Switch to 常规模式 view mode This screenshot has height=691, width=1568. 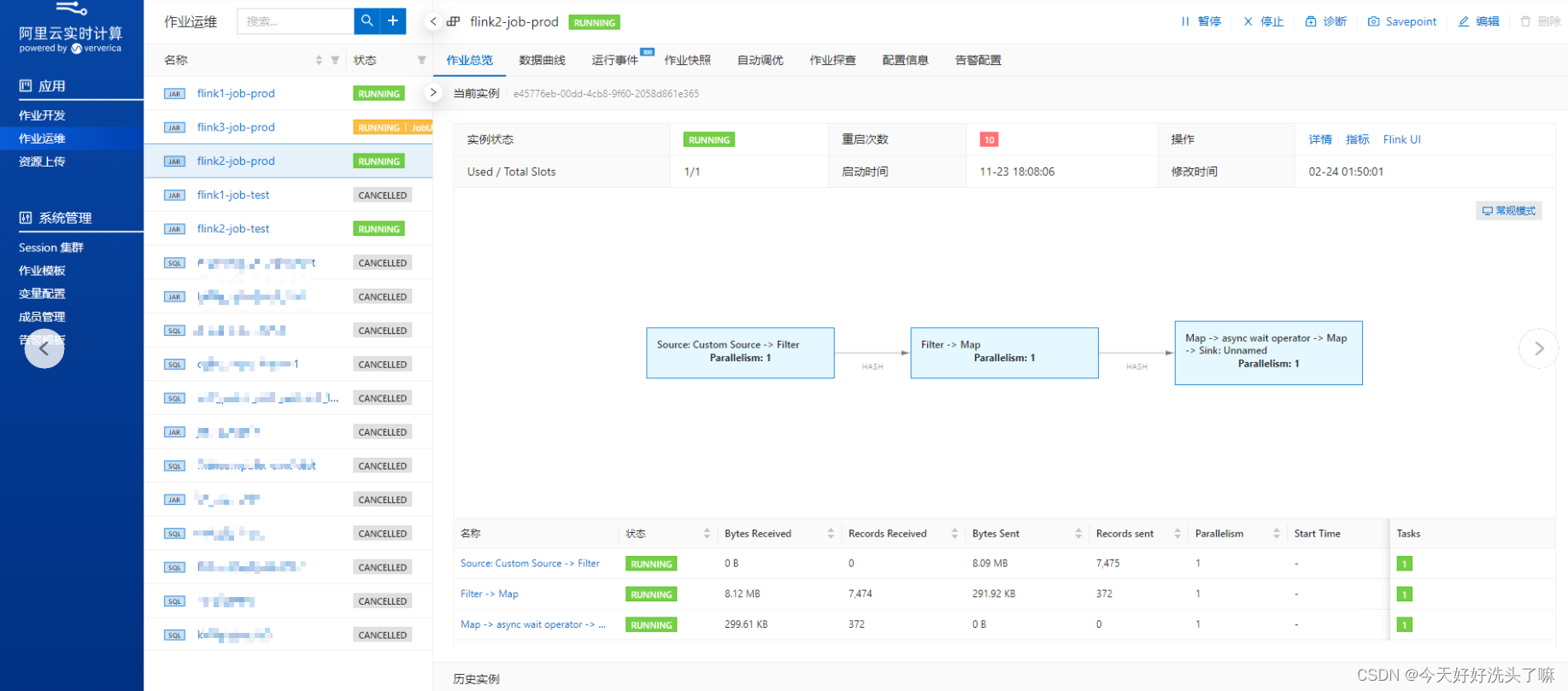(1509, 210)
